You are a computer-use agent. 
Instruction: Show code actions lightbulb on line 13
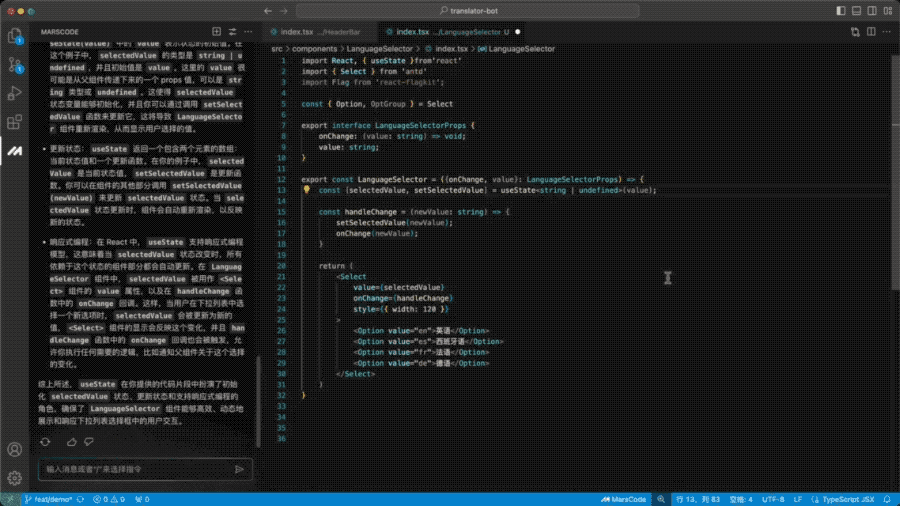[307, 189]
